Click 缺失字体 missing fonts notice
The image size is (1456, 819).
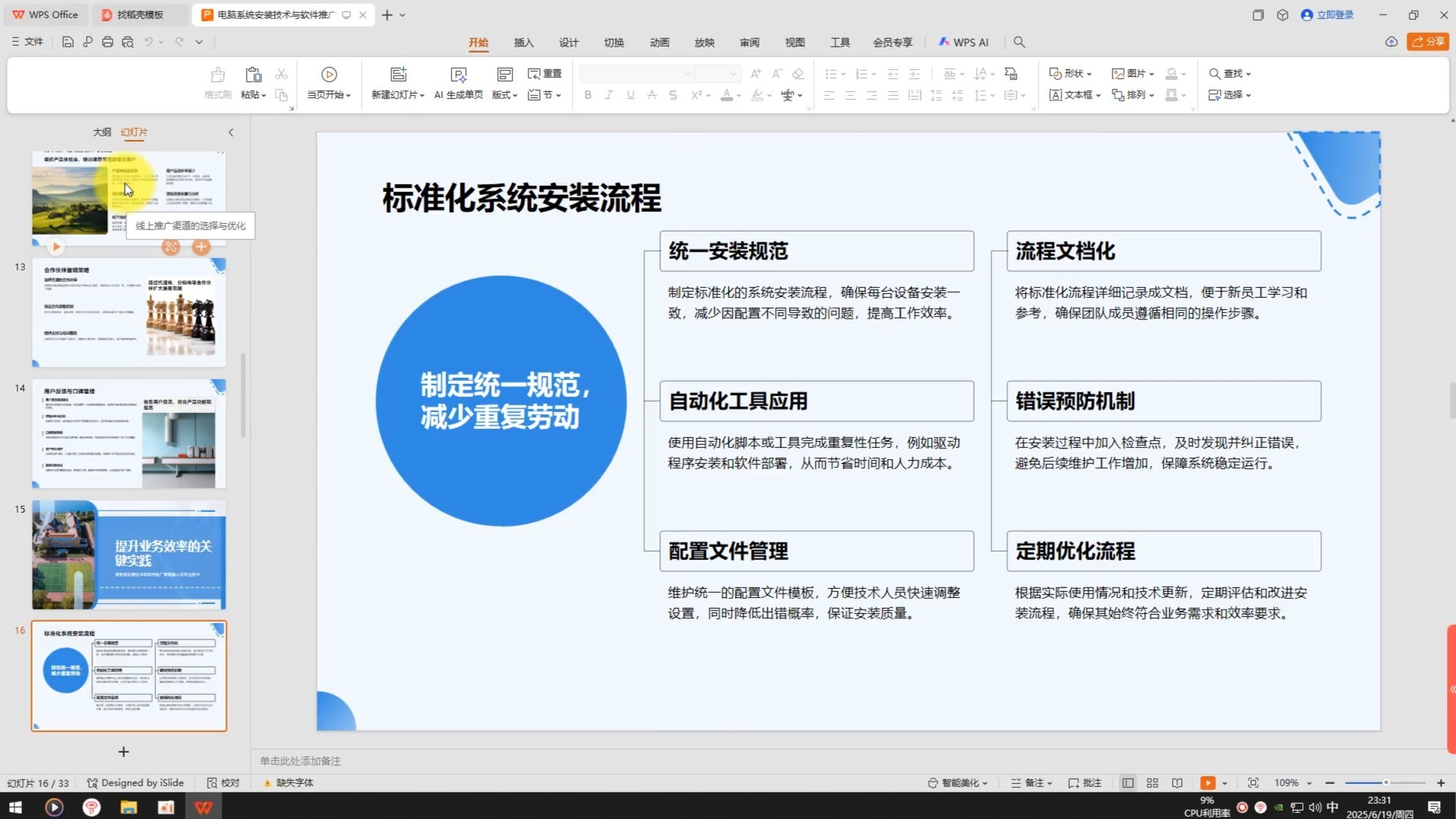tap(289, 782)
